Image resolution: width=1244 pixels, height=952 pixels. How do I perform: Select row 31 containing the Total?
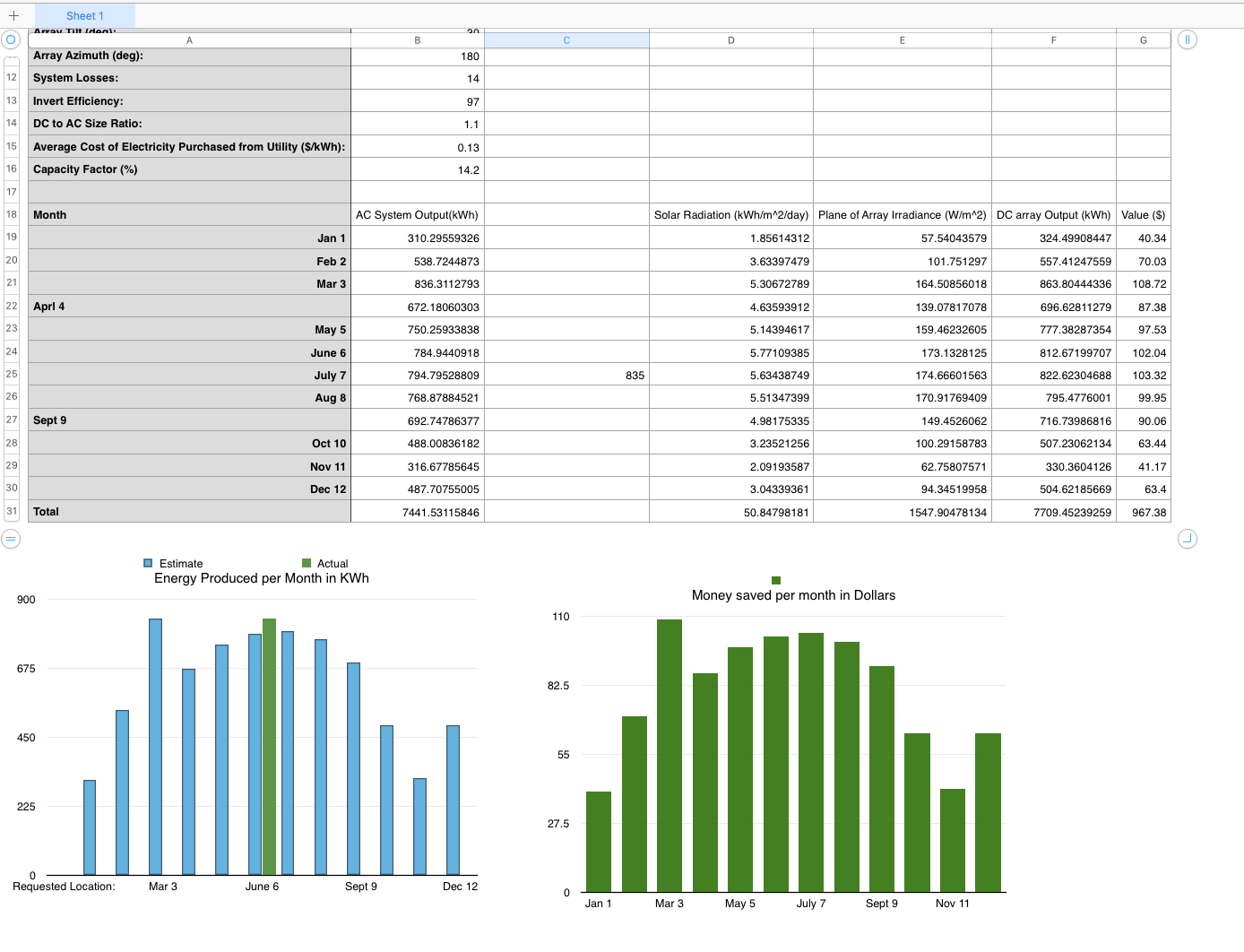click(11, 511)
